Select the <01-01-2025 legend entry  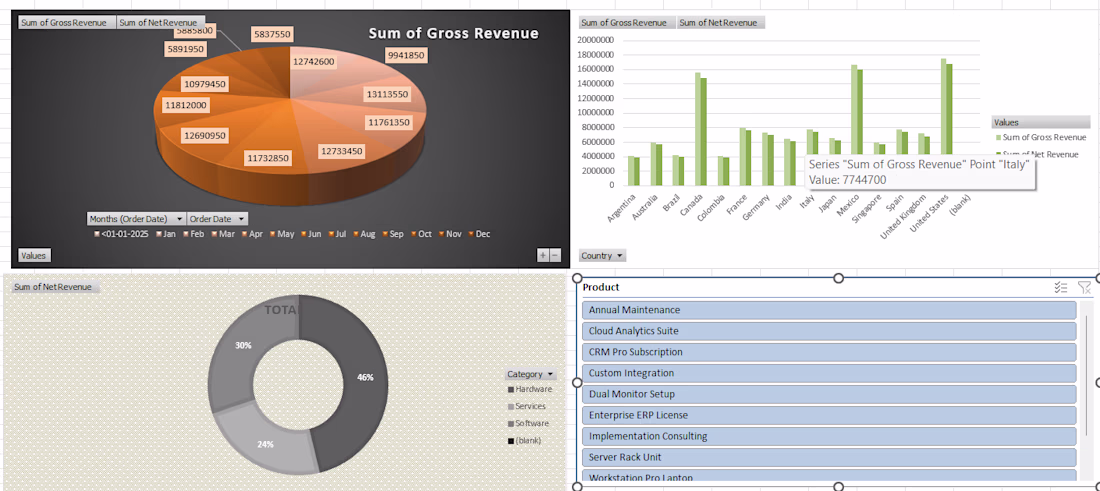coord(121,234)
